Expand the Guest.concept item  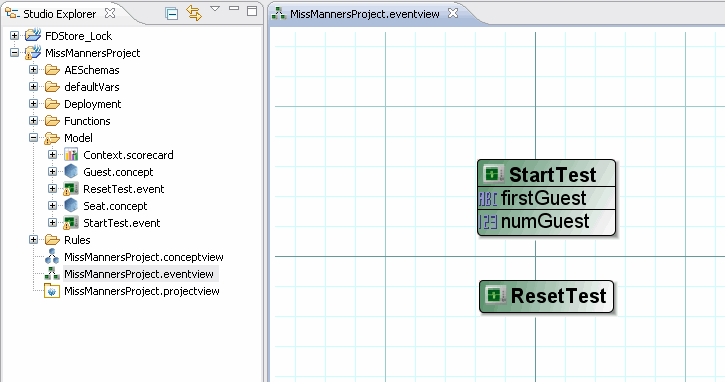(x=52, y=172)
